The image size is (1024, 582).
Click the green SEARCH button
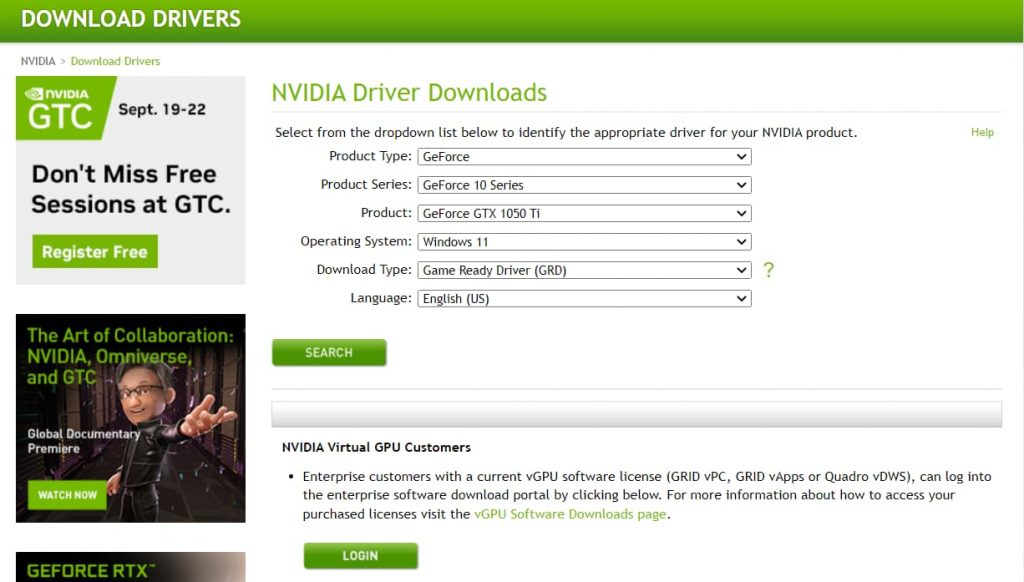pyautogui.click(x=329, y=353)
